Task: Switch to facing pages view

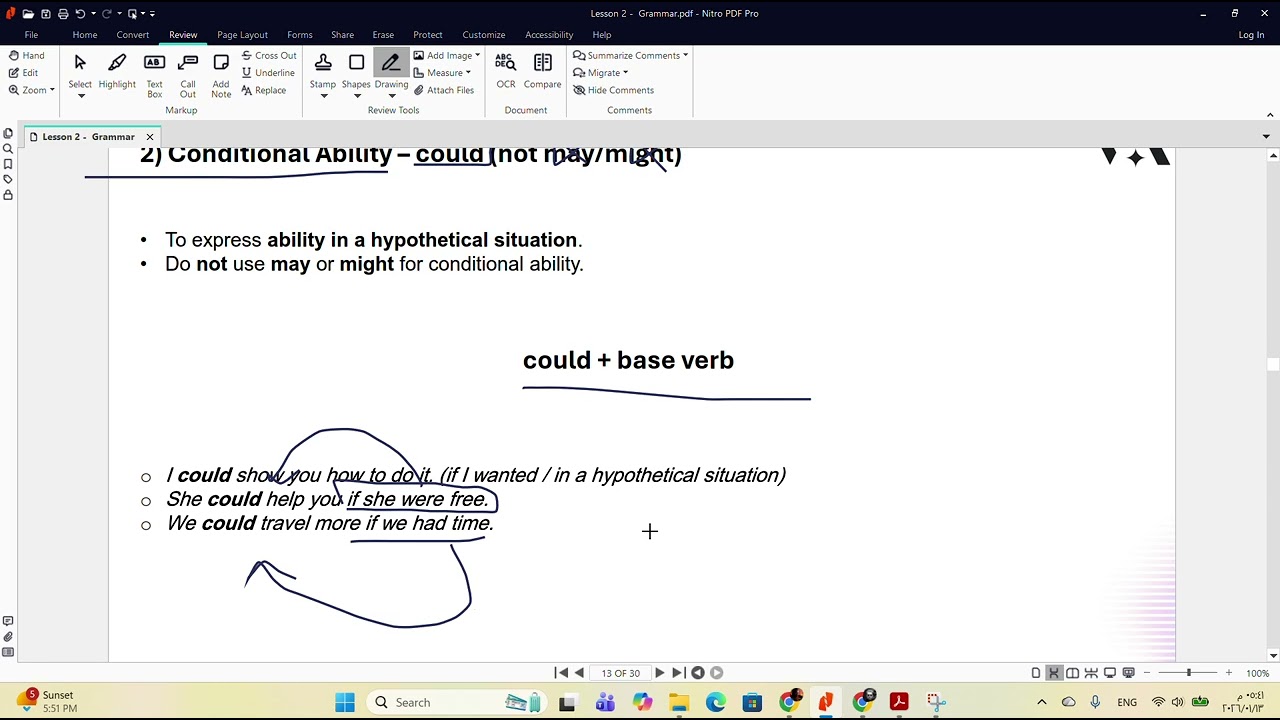Action: [1072, 673]
